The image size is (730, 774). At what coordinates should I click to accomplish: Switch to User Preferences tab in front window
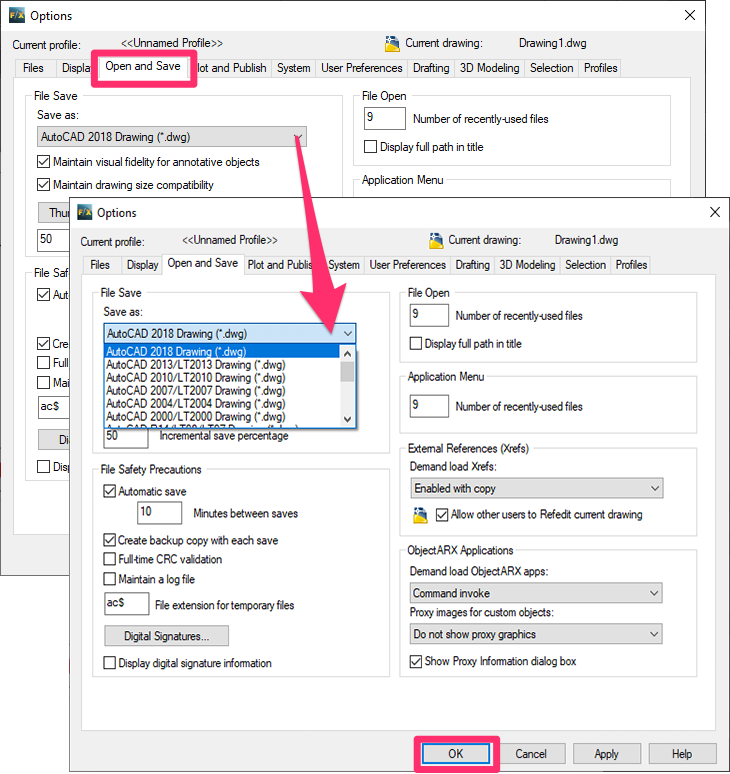pos(408,265)
